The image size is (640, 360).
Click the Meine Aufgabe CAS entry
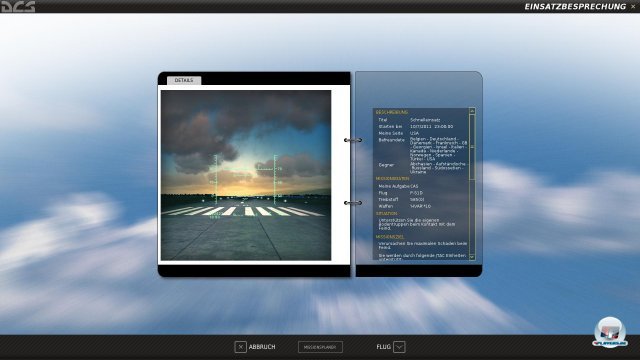point(398,186)
